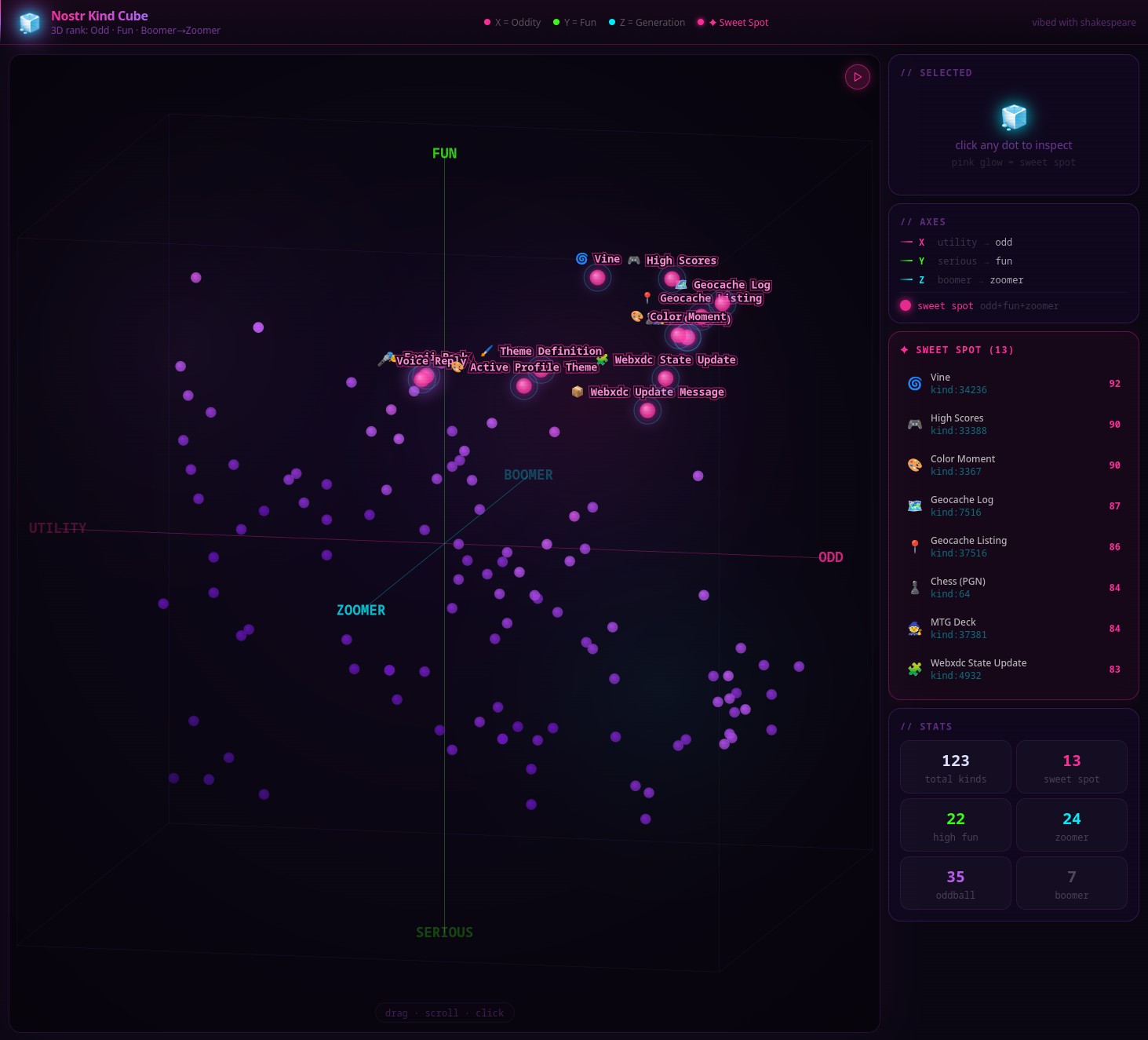Open the vibed with shakespeare link
The width and height of the screenshot is (1148, 1040).
click(1084, 23)
